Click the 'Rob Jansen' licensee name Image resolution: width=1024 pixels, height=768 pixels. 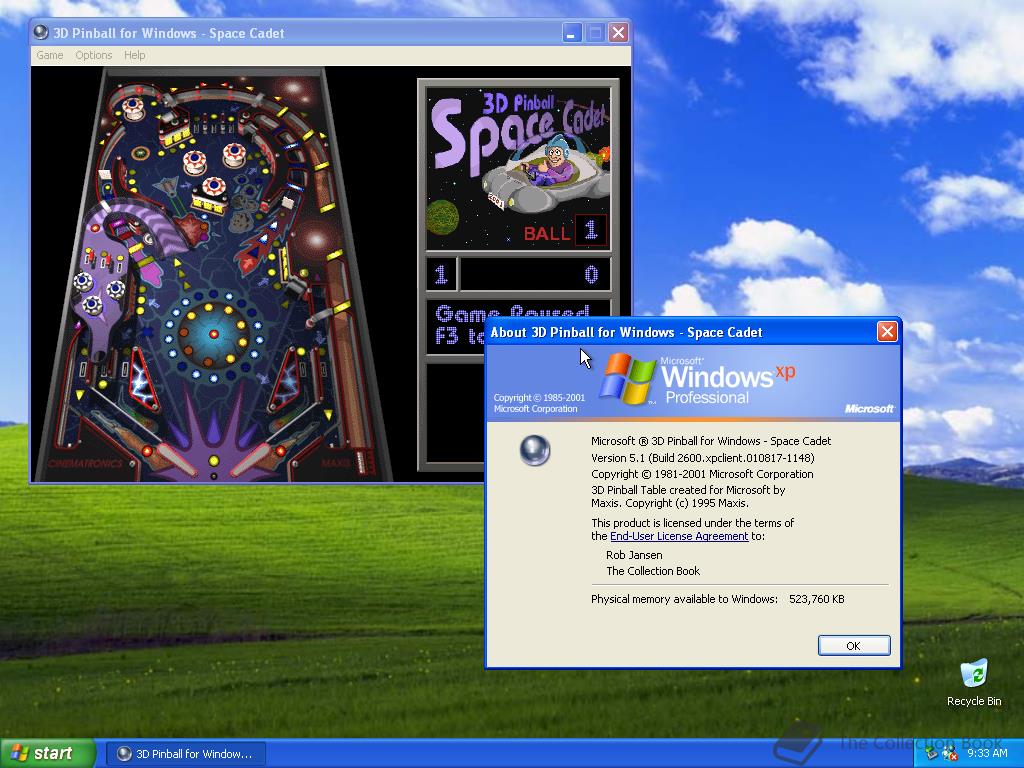pos(633,555)
